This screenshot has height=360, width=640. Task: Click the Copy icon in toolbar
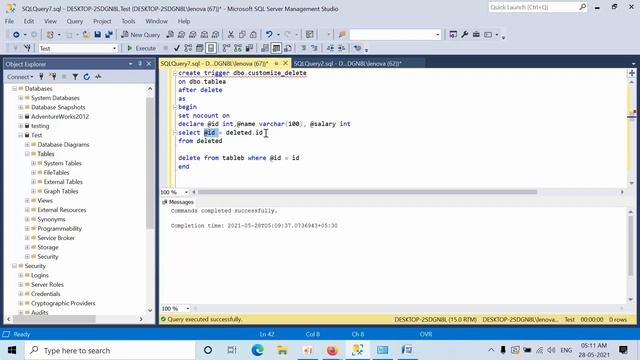(242, 35)
